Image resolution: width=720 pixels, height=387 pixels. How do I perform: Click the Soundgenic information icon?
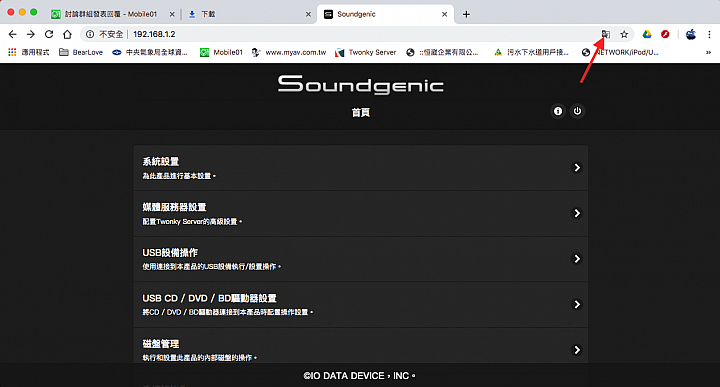point(558,111)
